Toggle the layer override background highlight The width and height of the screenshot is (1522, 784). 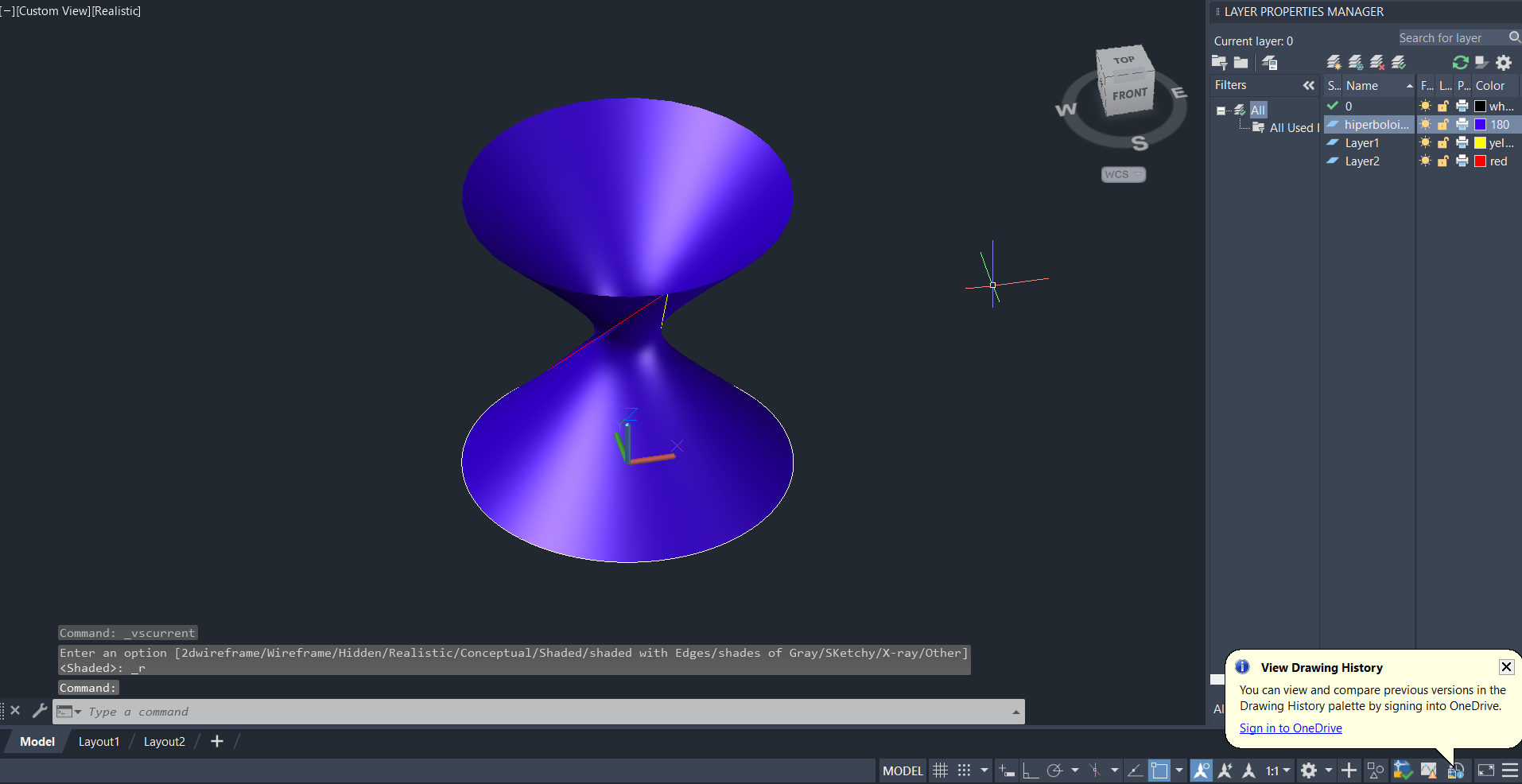[x=1481, y=62]
